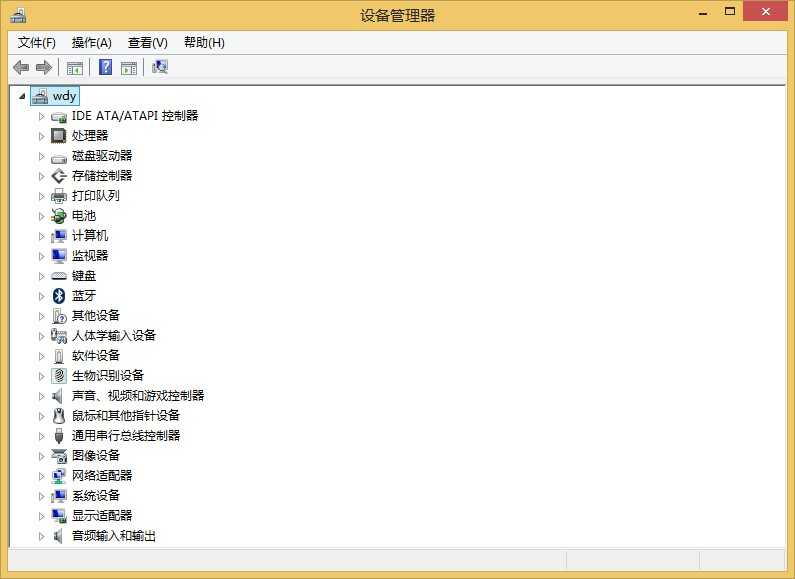
Task: Click the fingerprint icon beside 生物识别设备
Action: point(59,376)
